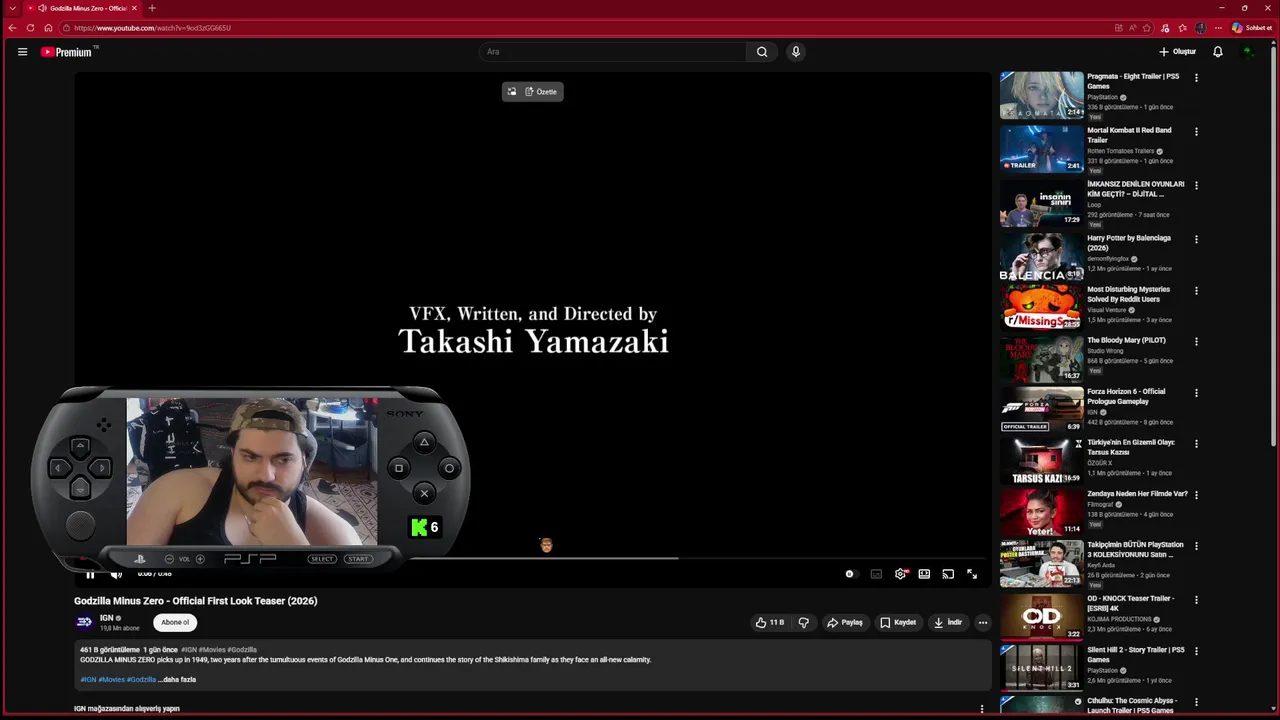The height and width of the screenshot is (720, 1280).
Task: Open Mortal Kombat II Red Band thumbnail
Action: coord(1041,149)
